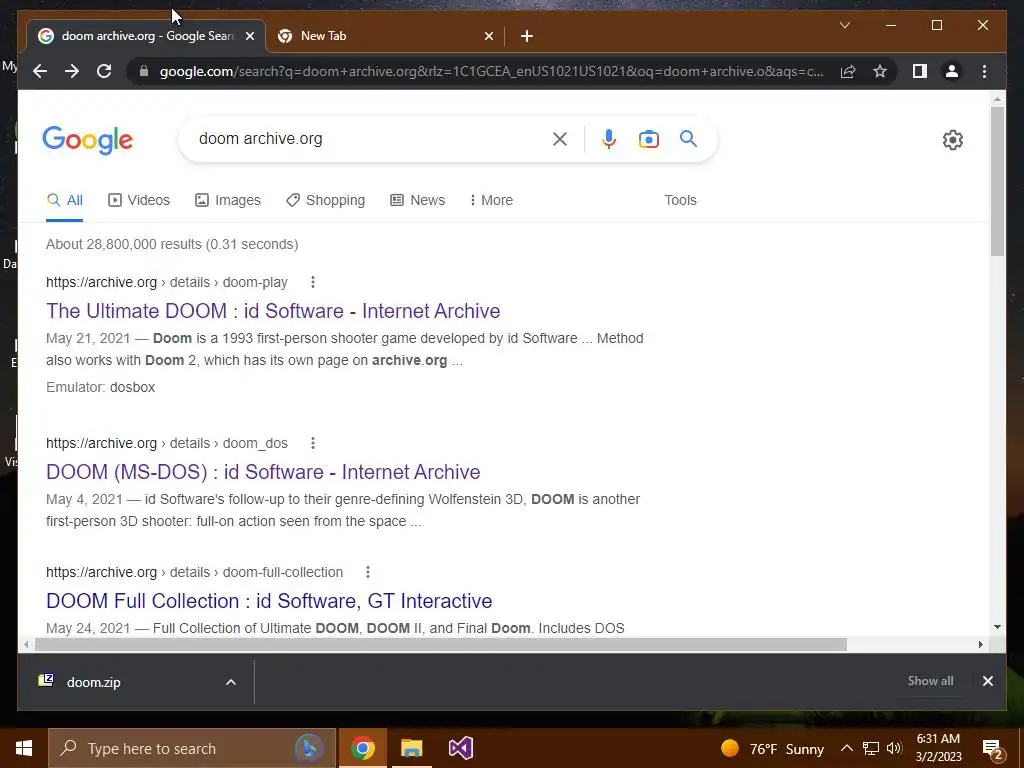Click the scroll right arrow at bottom

pos(980,645)
